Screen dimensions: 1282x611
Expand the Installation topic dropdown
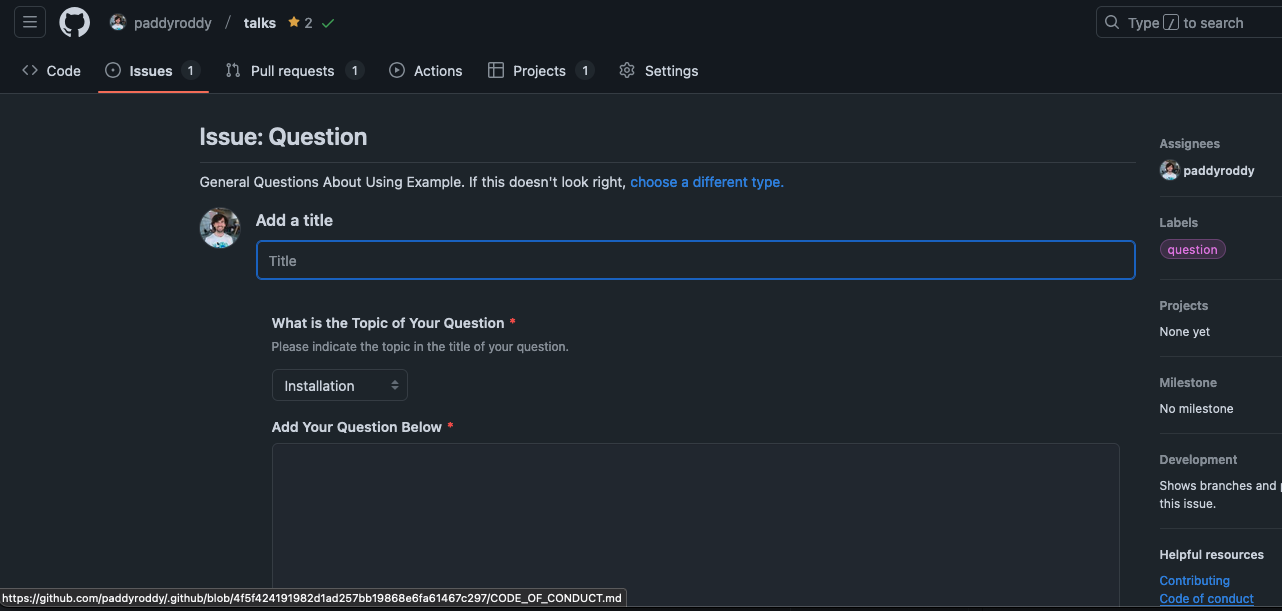340,386
